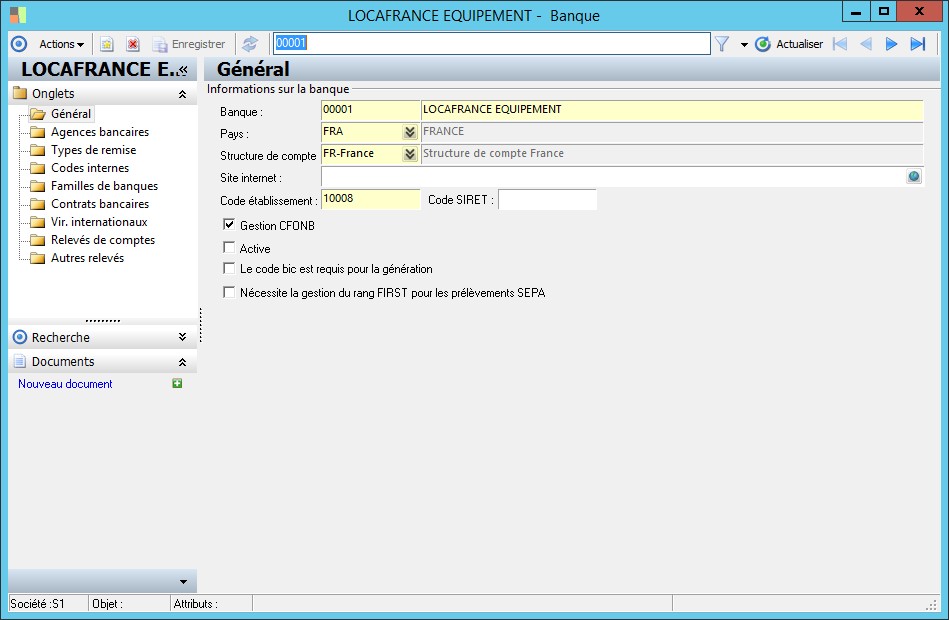Open the Pays dropdown list
Image resolution: width=949 pixels, height=620 pixels.
tap(410, 132)
